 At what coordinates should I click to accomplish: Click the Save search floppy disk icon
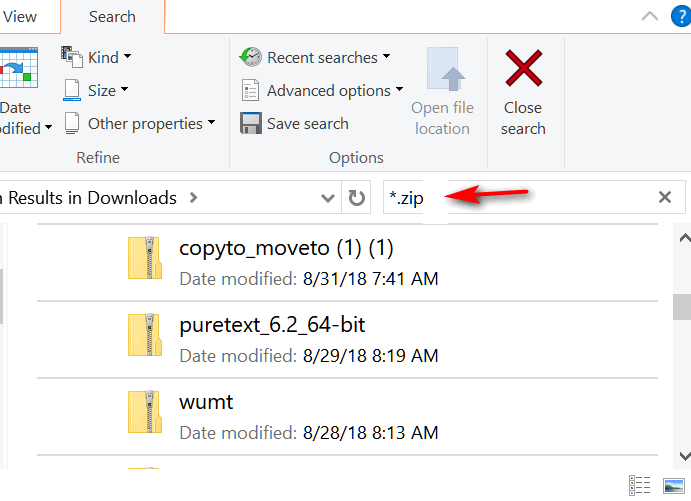[251, 123]
